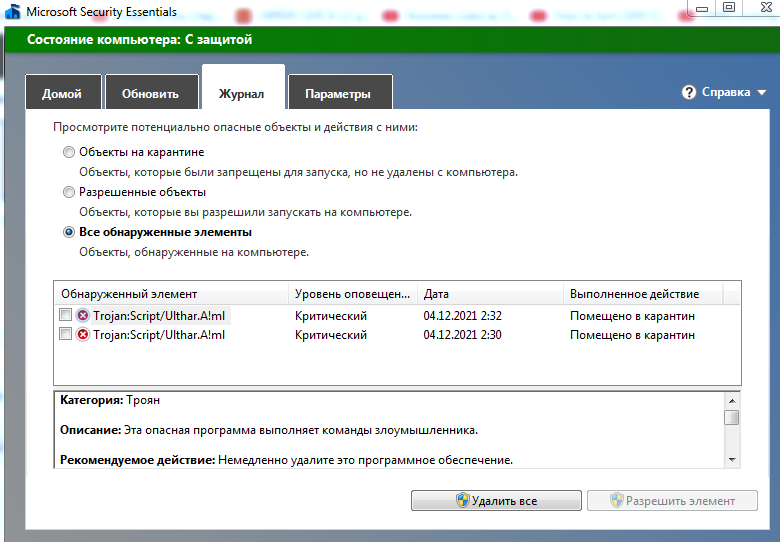
Task: Click the Удалить все button
Action: tap(496, 500)
